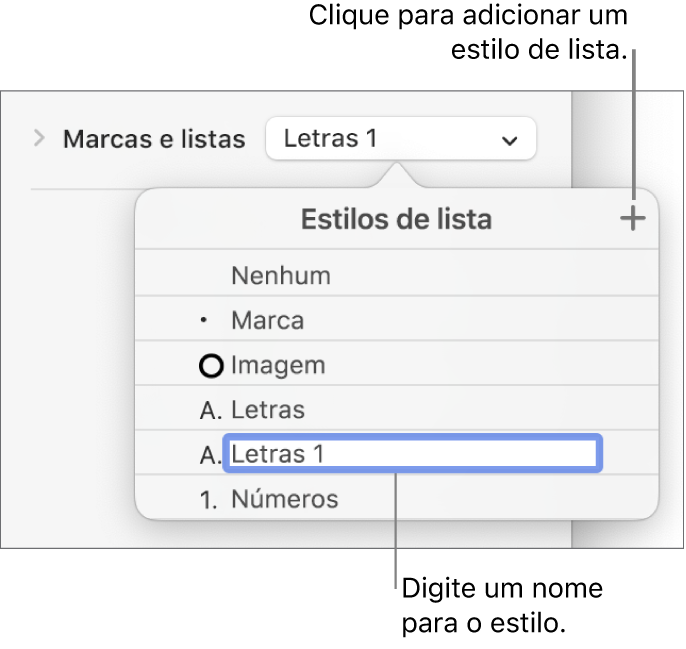Click the Letras 1 style name field
This screenshot has width=686, height=649.
click(412, 455)
